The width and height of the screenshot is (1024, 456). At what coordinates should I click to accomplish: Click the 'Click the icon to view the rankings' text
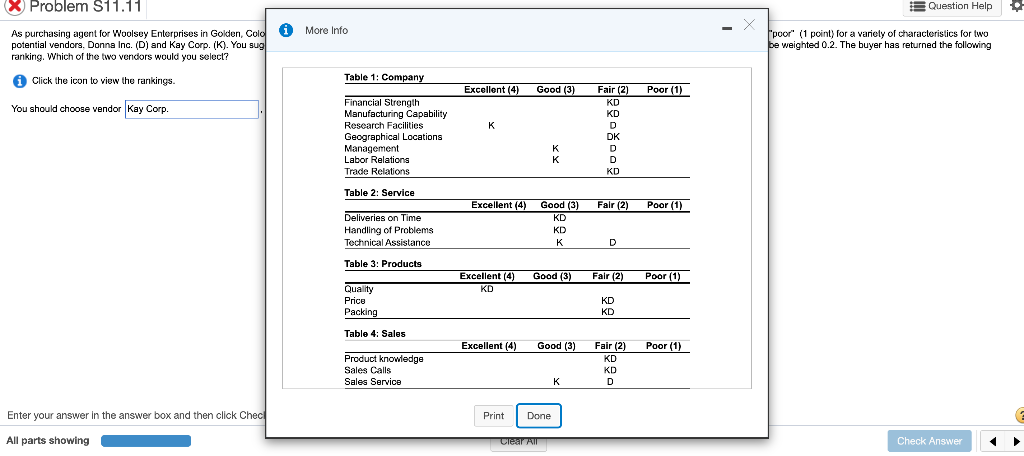point(103,81)
